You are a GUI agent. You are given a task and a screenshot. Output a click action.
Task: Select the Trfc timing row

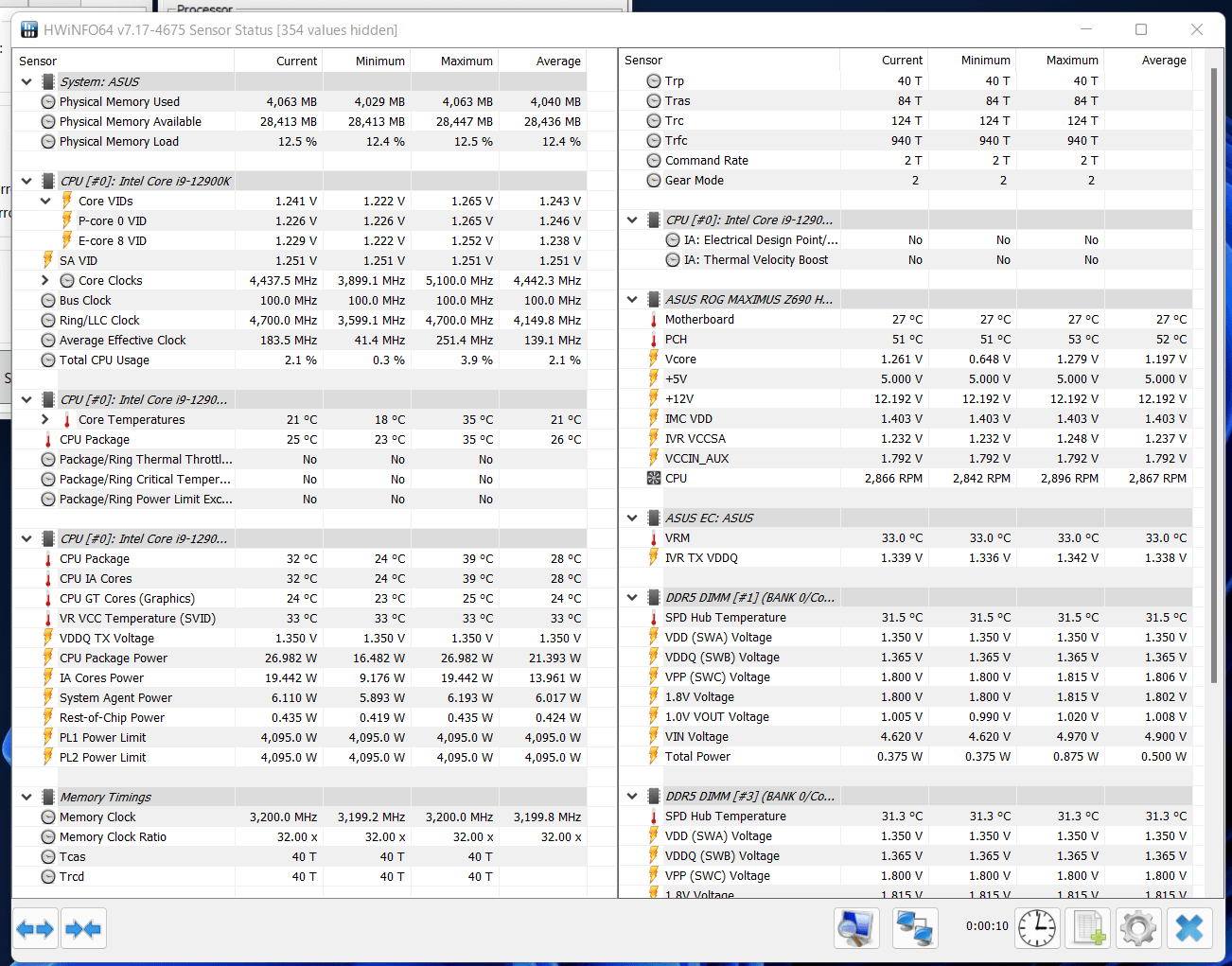pyautogui.click(x=906, y=140)
